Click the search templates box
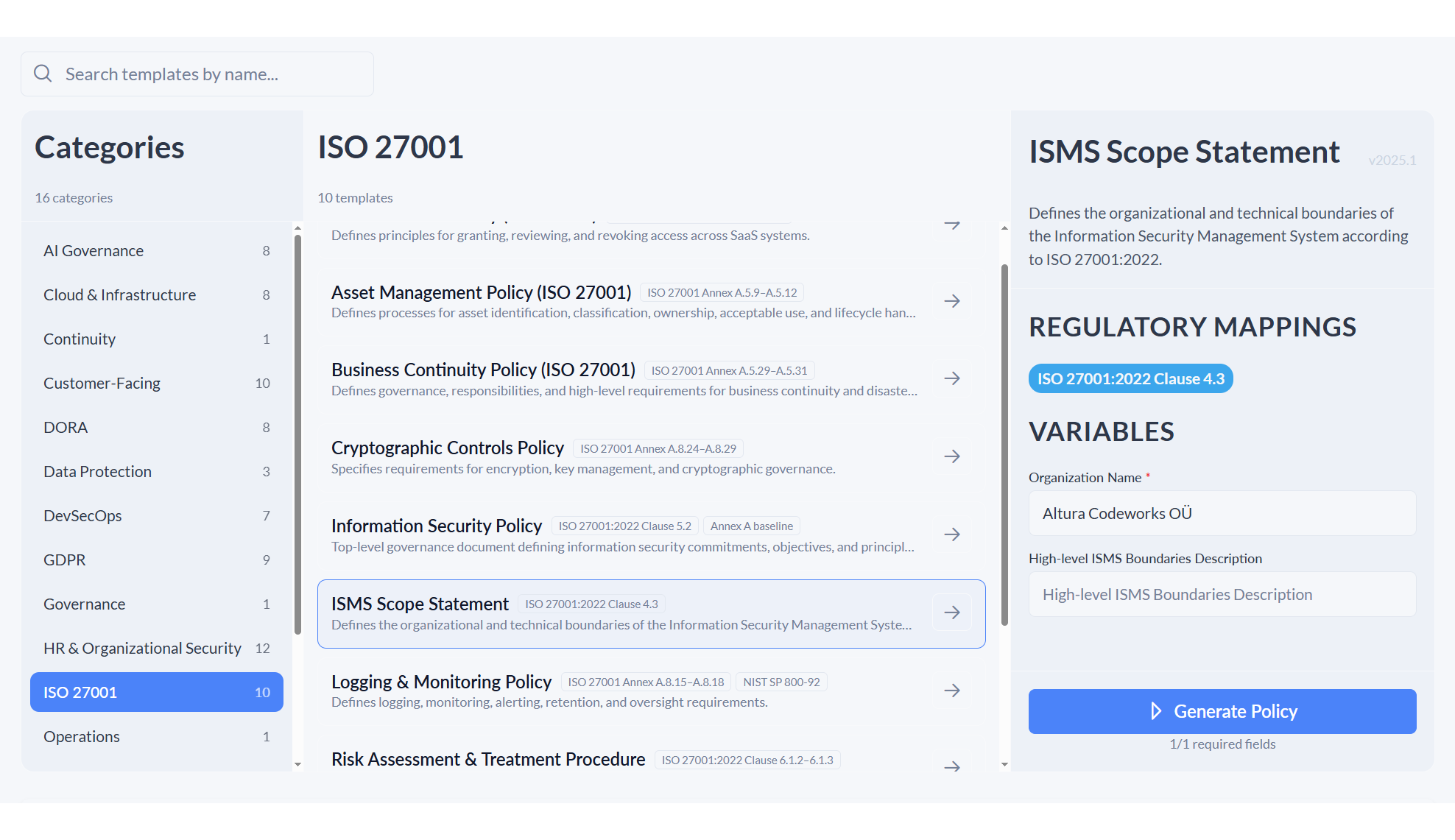The width and height of the screenshot is (1455, 840). point(197,74)
